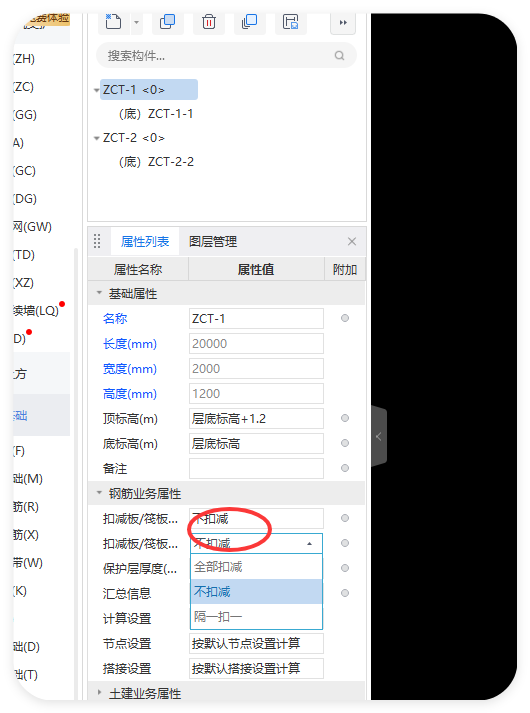The width and height of the screenshot is (530, 713).
Task: Select the (DG) sidebar item
Action: 25,199
